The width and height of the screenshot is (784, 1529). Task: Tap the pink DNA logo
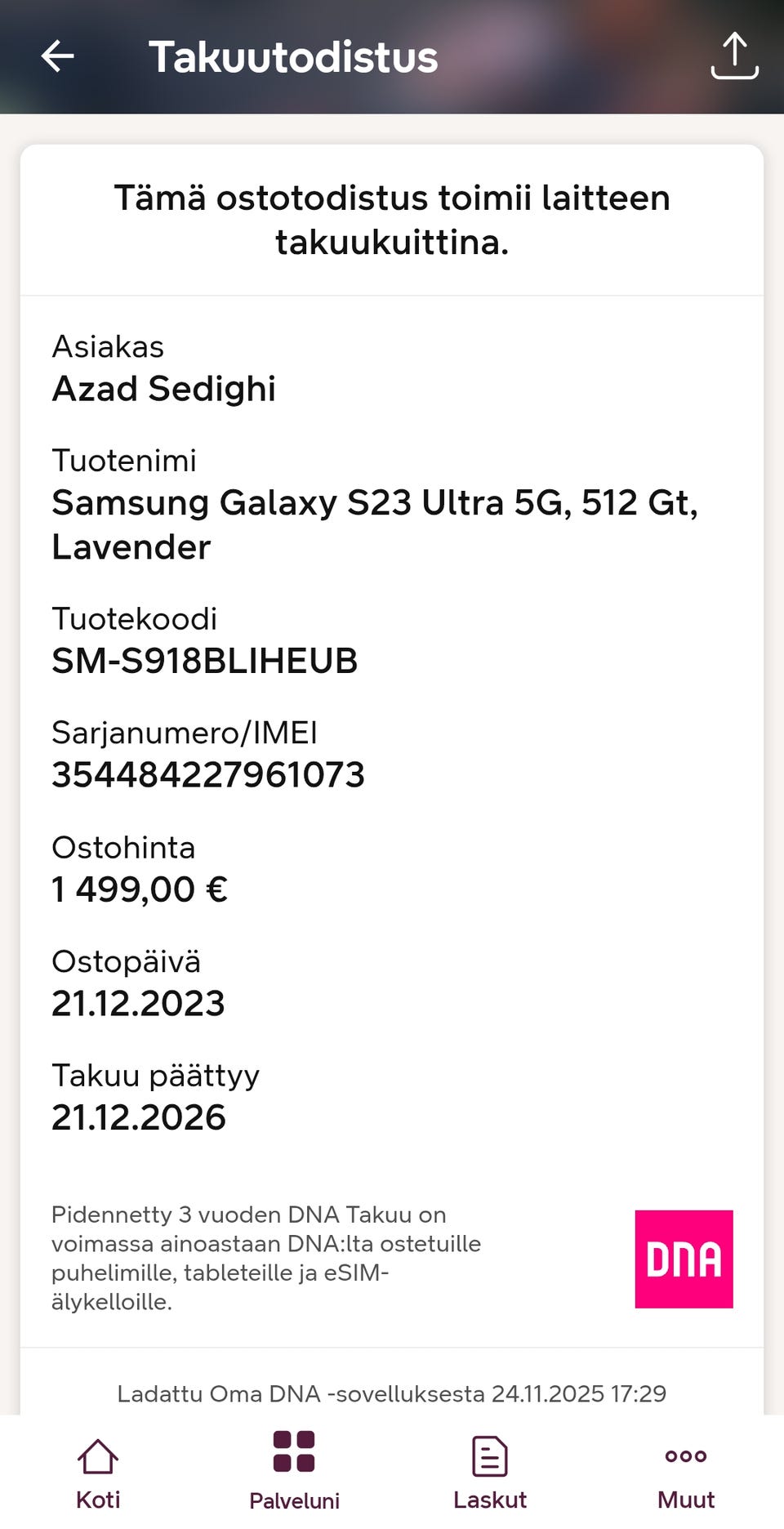tap(684, 1259)
